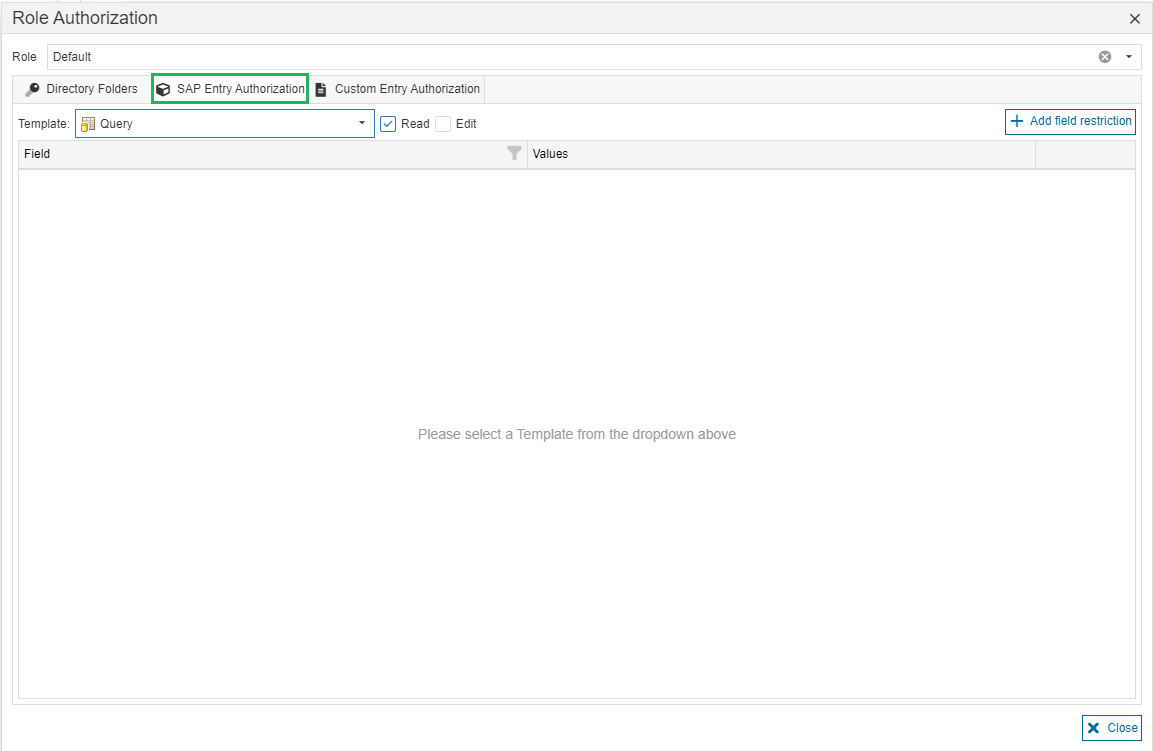Click the Template combo box showing Query
The image size is (1153, 751).
click(x=220, y=124)
